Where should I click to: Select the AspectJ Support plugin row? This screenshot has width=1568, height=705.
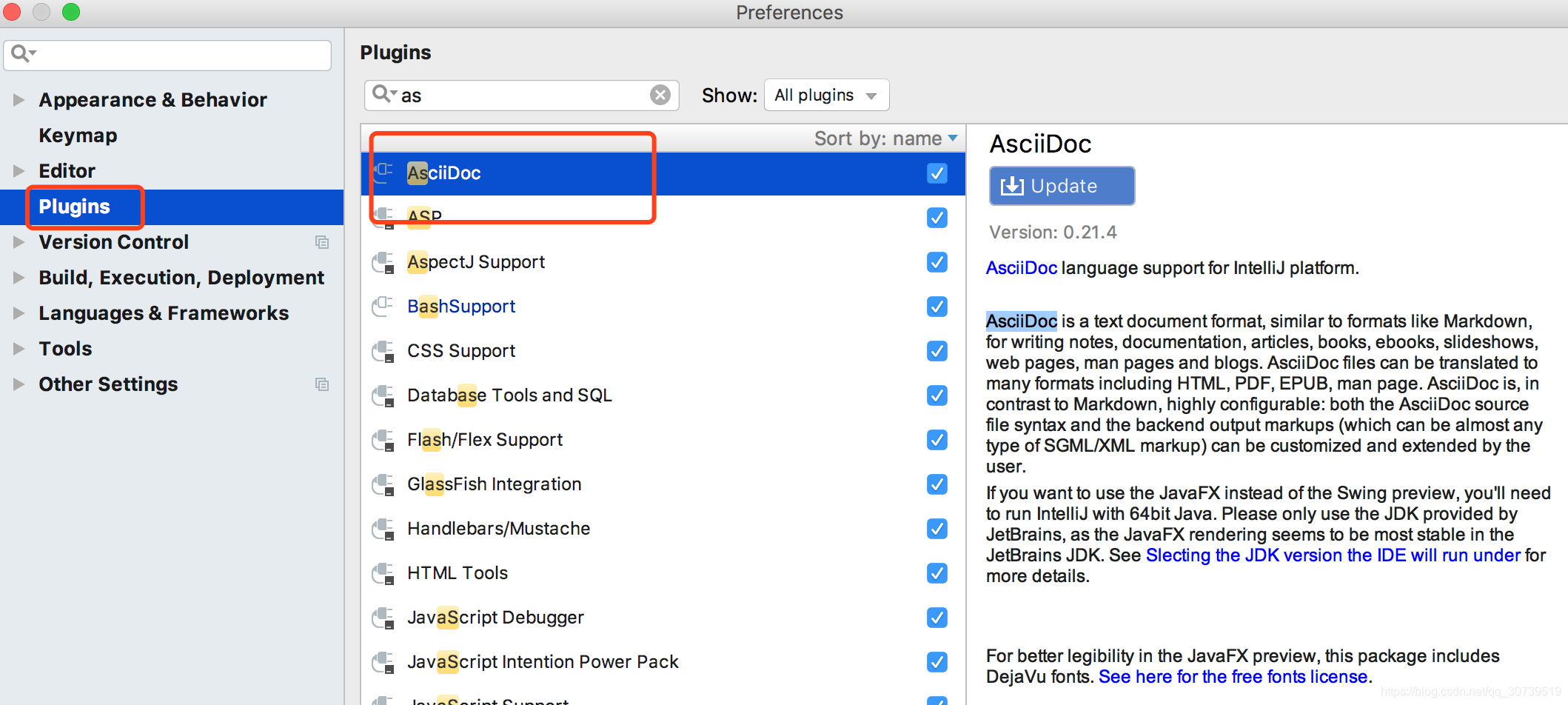(663, 262)
